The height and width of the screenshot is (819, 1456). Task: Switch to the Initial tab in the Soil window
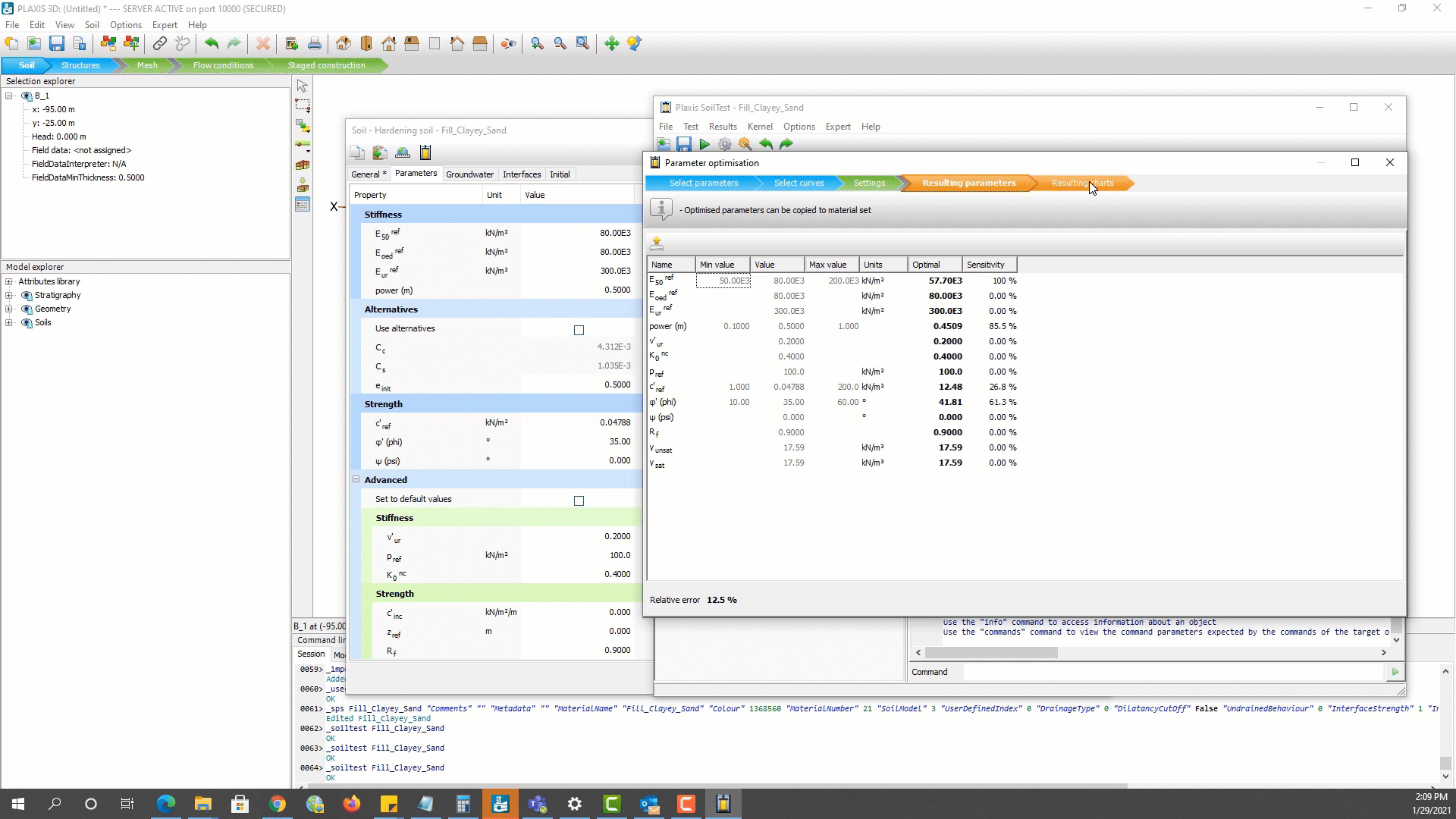point(560,174)
